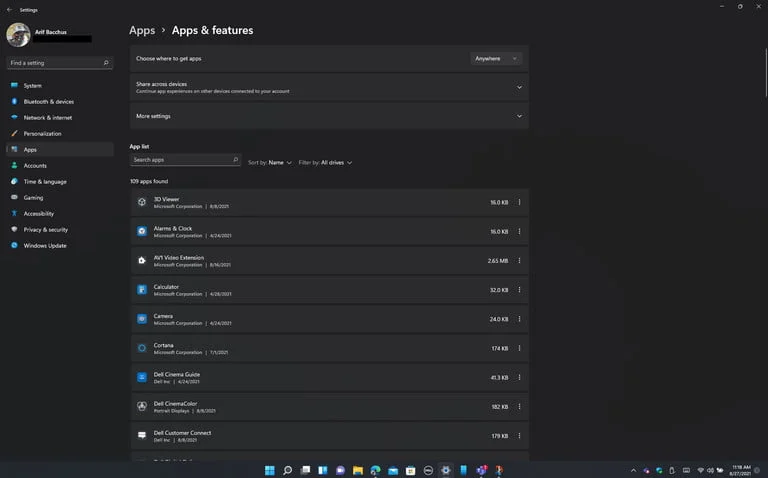Click the Cortana app icon

click(x=142, y=348)
